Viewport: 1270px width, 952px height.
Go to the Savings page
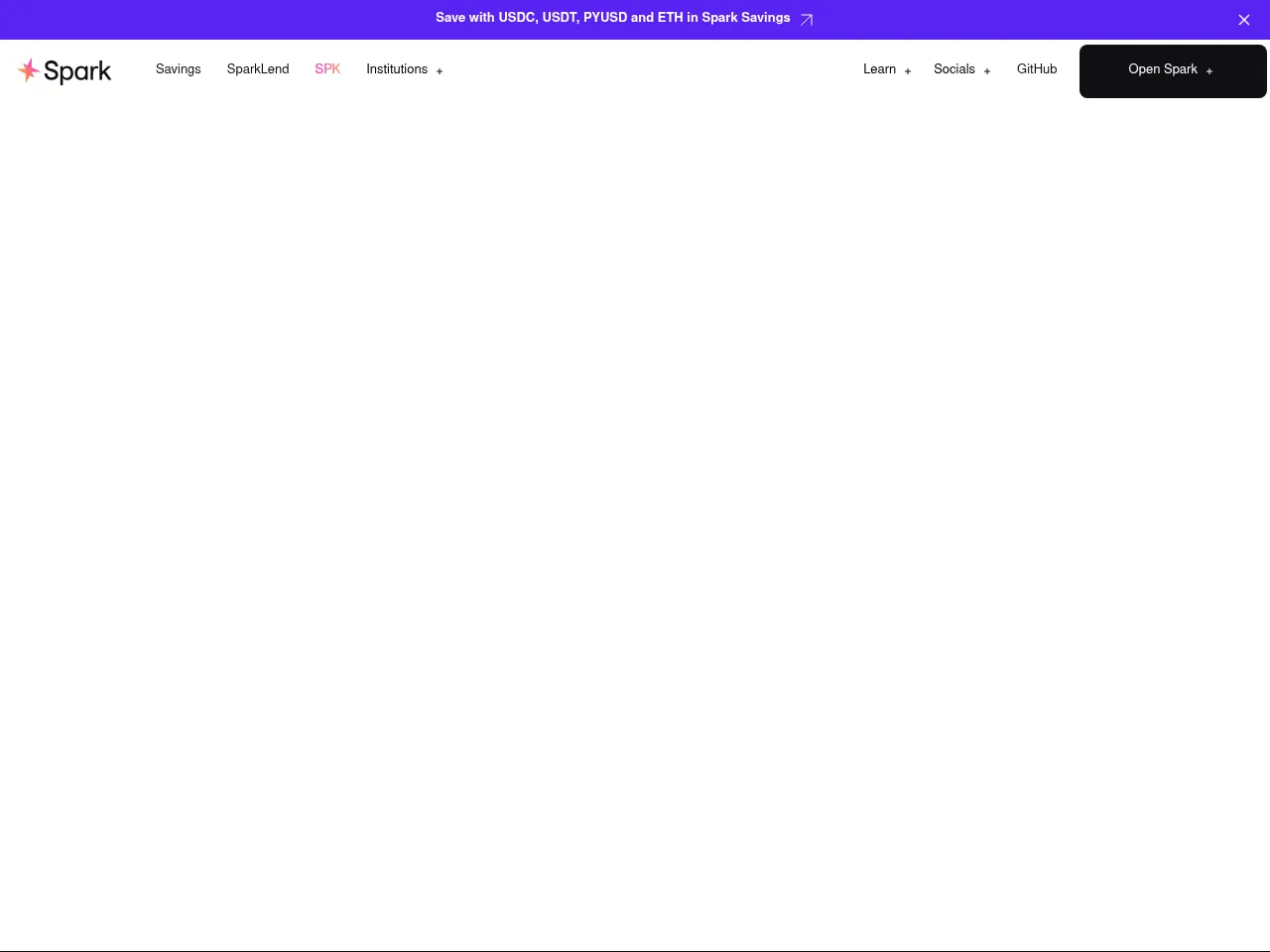point(179,69)
